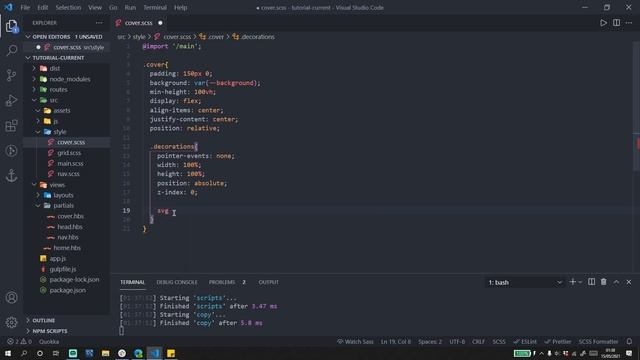Open the Manage gear icon

click(11, 322)
